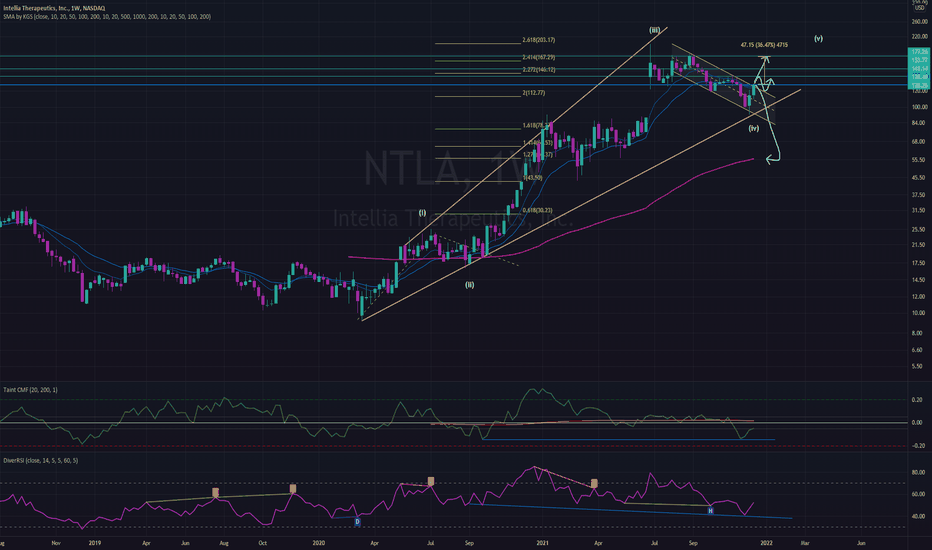Viewport: 932px width, 550px height.
Task: Click the 12.00 price axis label
Action: pos(920,297)
